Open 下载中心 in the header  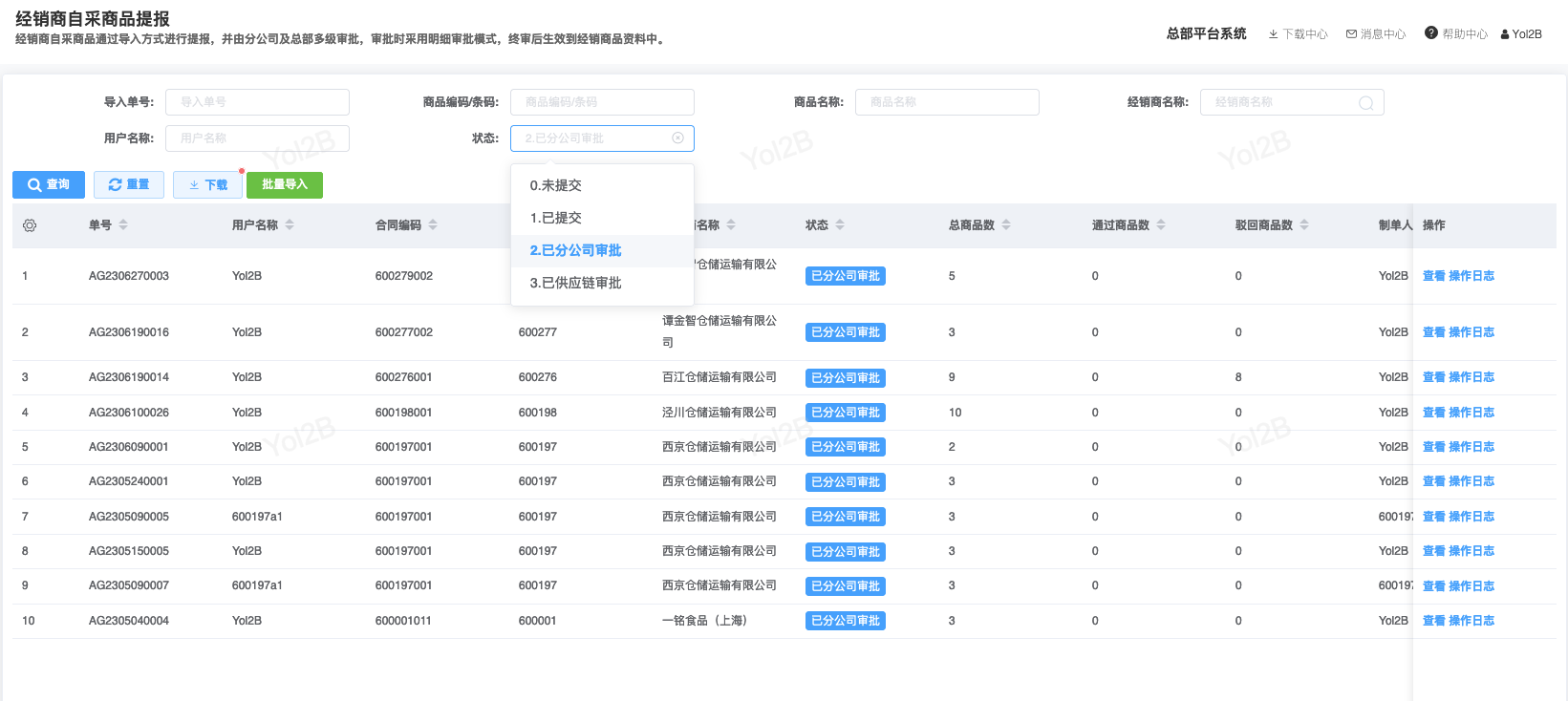click(x=1298, y=34)
